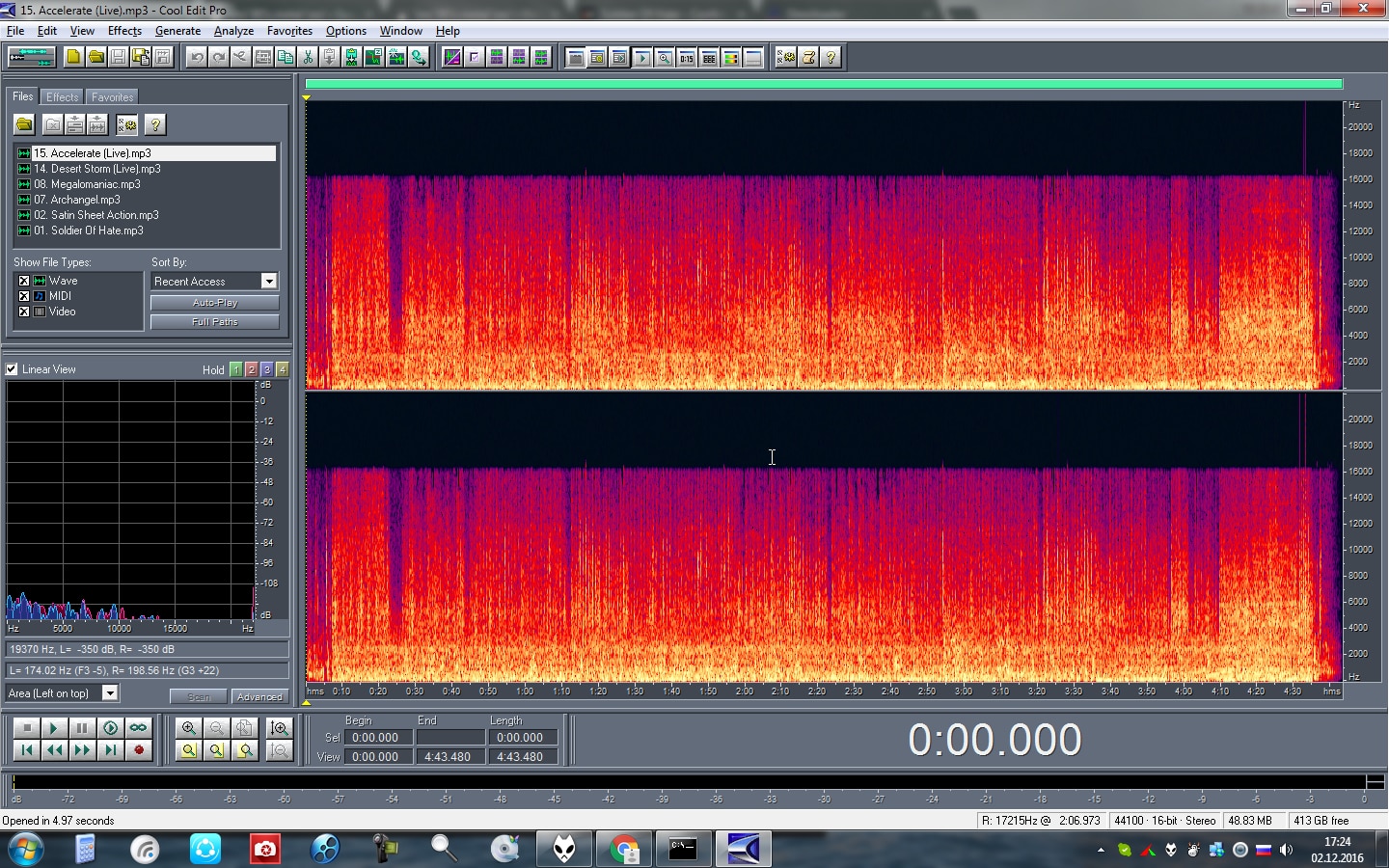
Task: Toggle Hold button 1
Action: [x=236, y=369]
